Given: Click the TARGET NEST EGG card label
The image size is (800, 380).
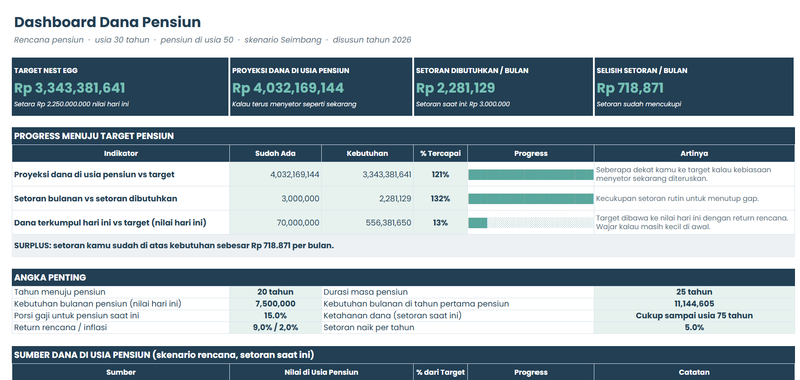Looking at the screenshot, I should (x=46, y=71).
